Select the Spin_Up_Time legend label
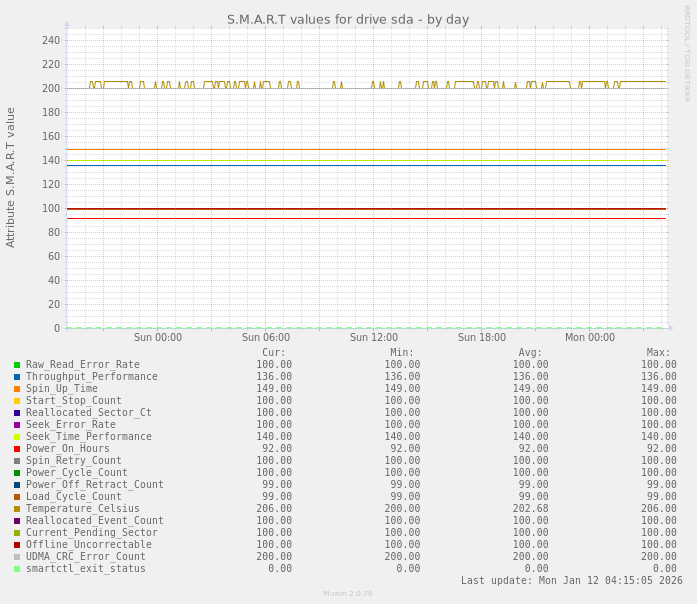Image resolution: width=697 pixels, height=604 pixels. point(62,388)
